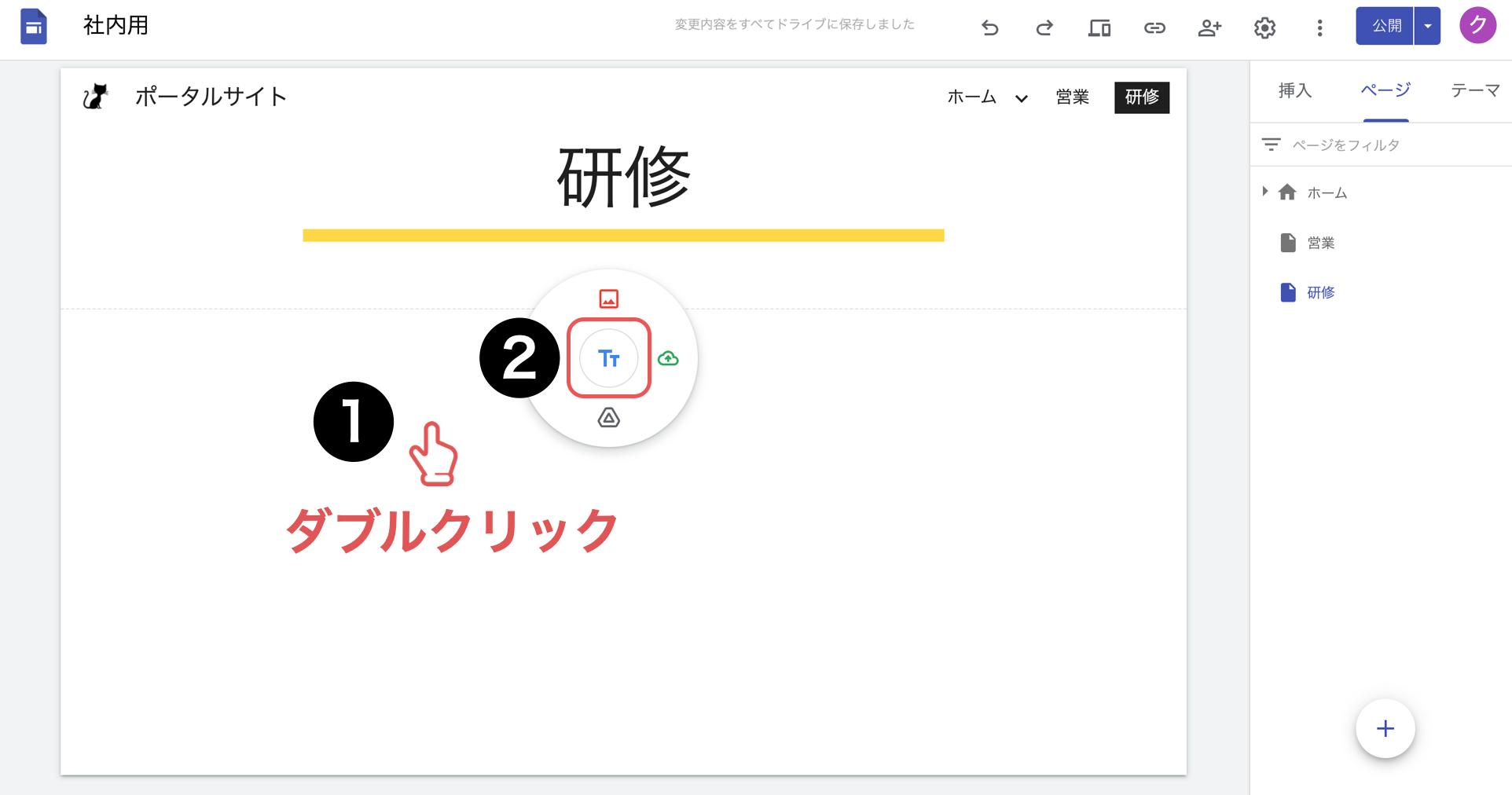Image resolution: width=1512 pixels, height=795 pixels.
Task: Select the 営業 page in the list
Action: 1320,243
